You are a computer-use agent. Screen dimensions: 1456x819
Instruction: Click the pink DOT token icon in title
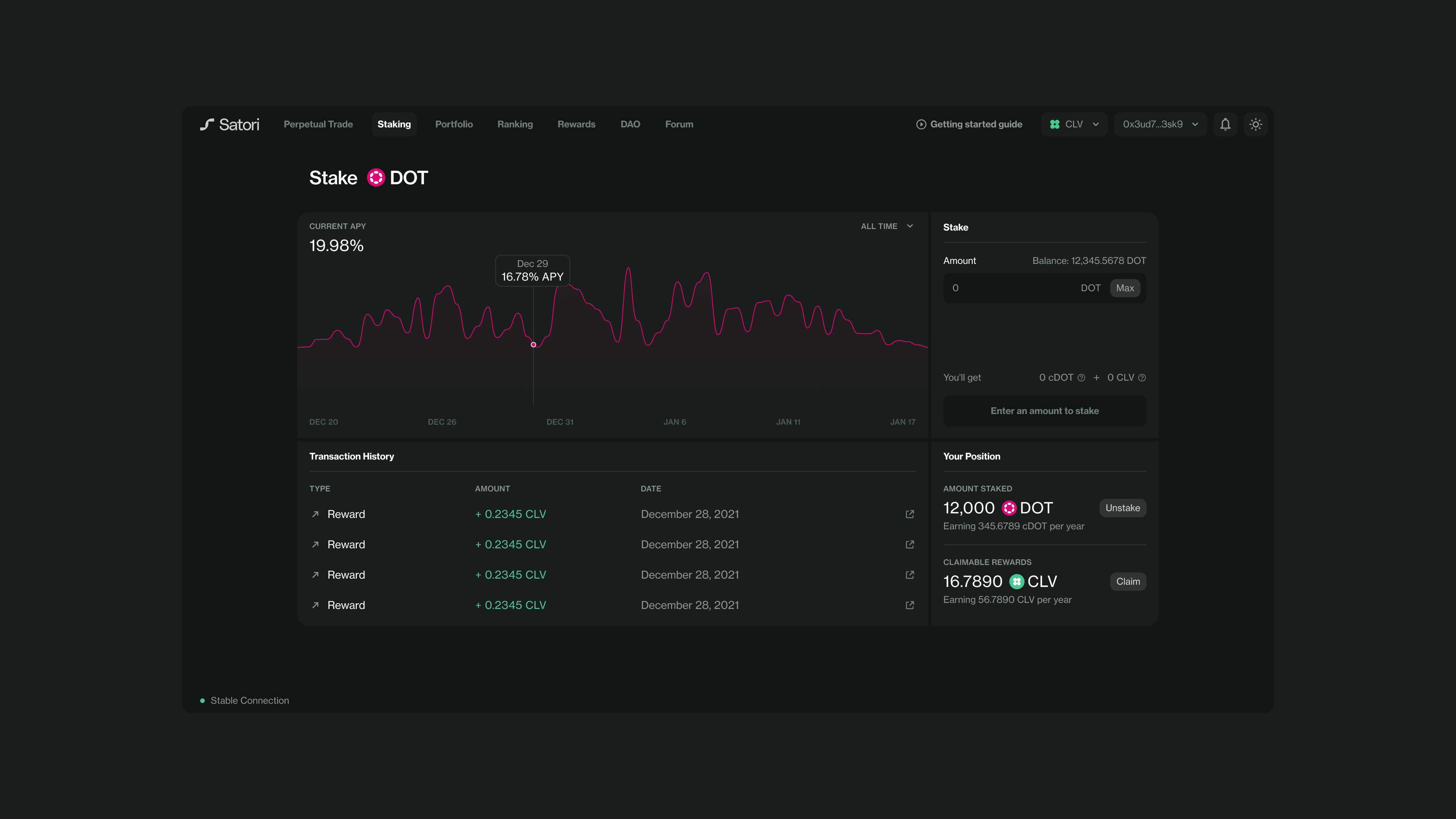tap(376, 177)
